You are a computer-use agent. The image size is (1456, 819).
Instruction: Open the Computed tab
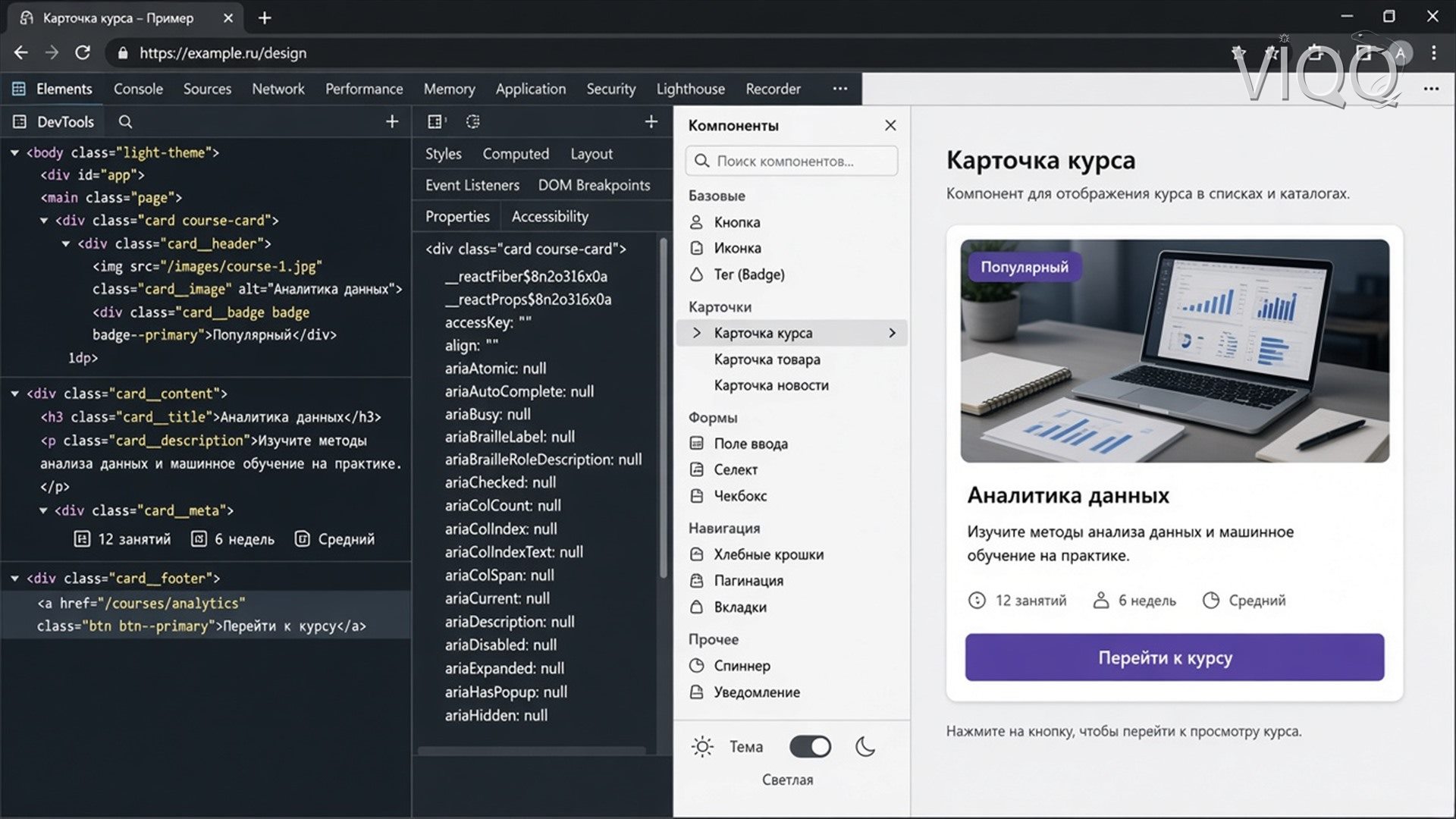(x=516, y=154)
